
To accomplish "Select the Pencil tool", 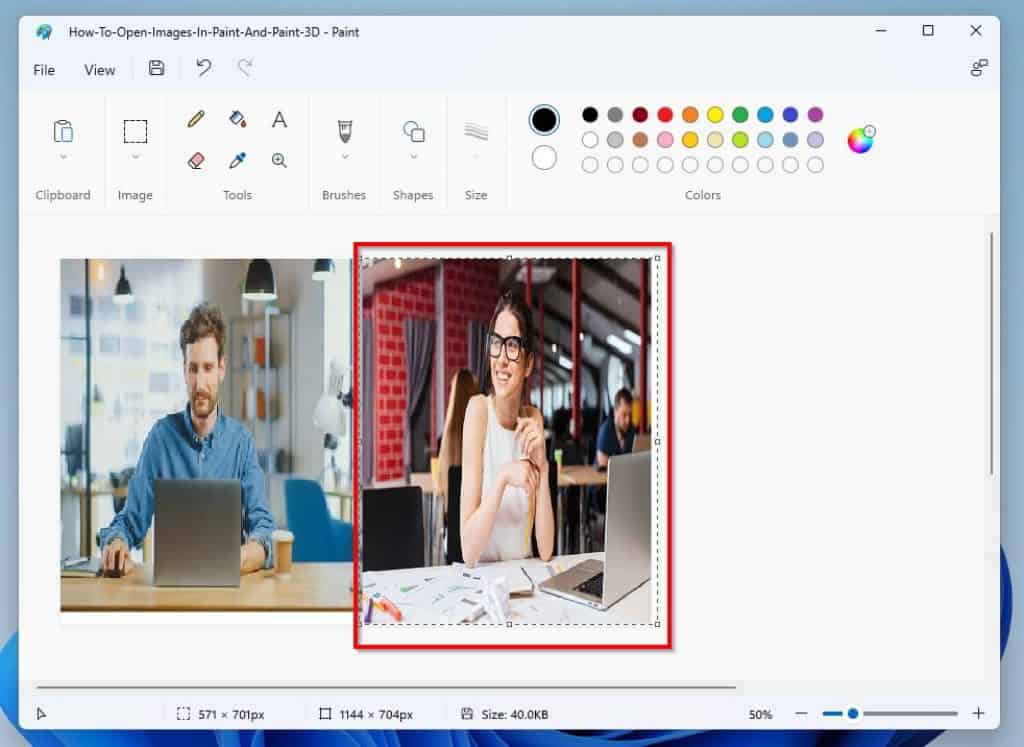I will [196, 119].
